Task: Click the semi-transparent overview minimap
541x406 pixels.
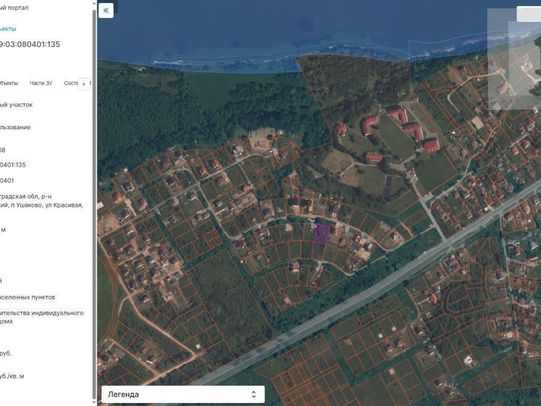Action: [x=514, y=59]
